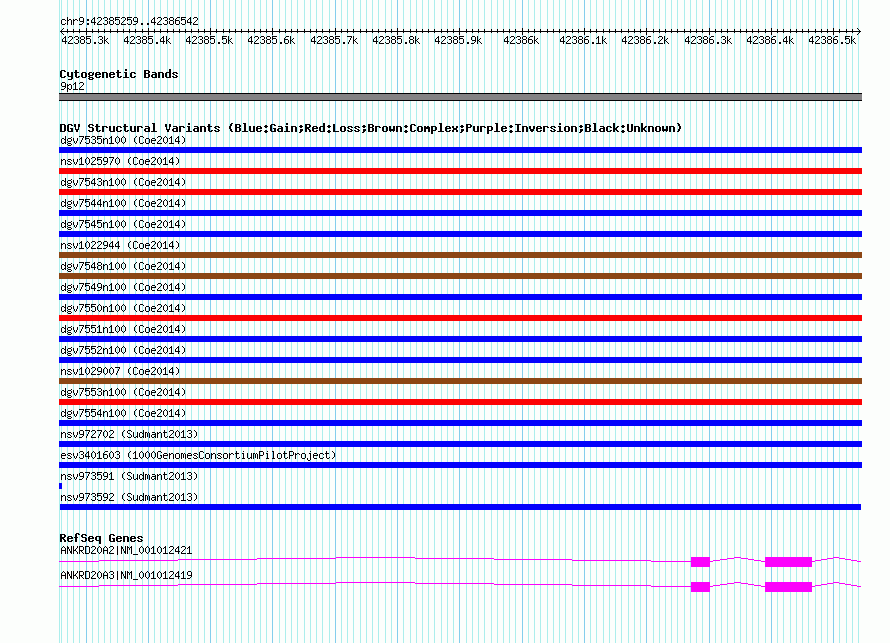This screenshot has height=643, width=890.
Task: Click dgv7544n100 (Coe2014) label
Action: click(x=123, y=203)
